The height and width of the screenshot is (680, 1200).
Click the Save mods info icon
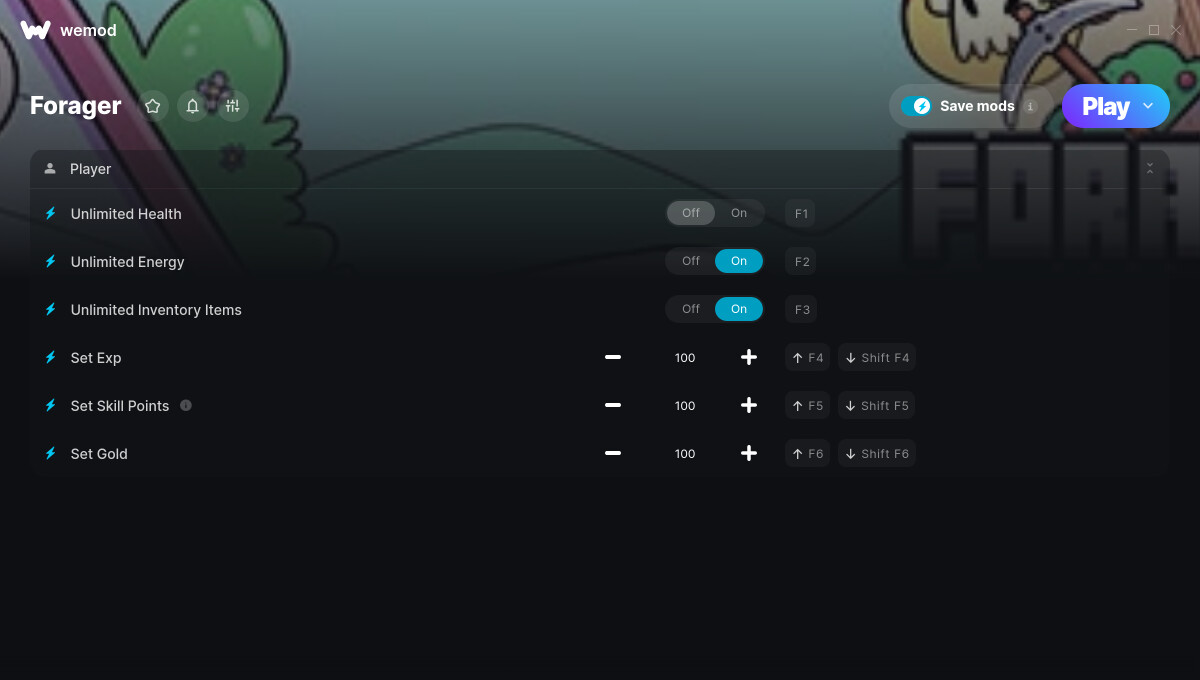tap(1031, 106)
